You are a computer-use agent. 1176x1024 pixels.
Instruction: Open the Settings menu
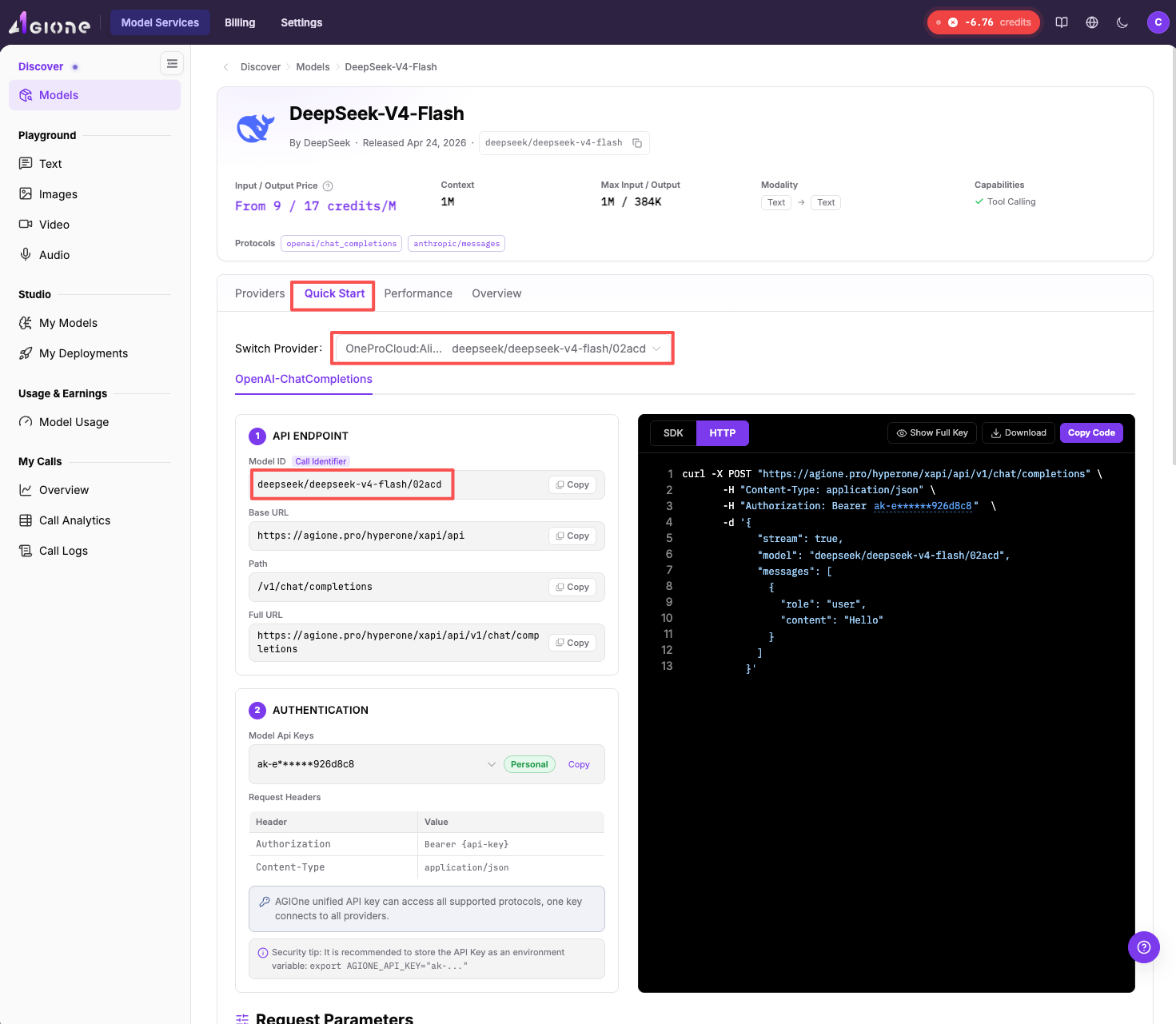click(x=301, y=22)
